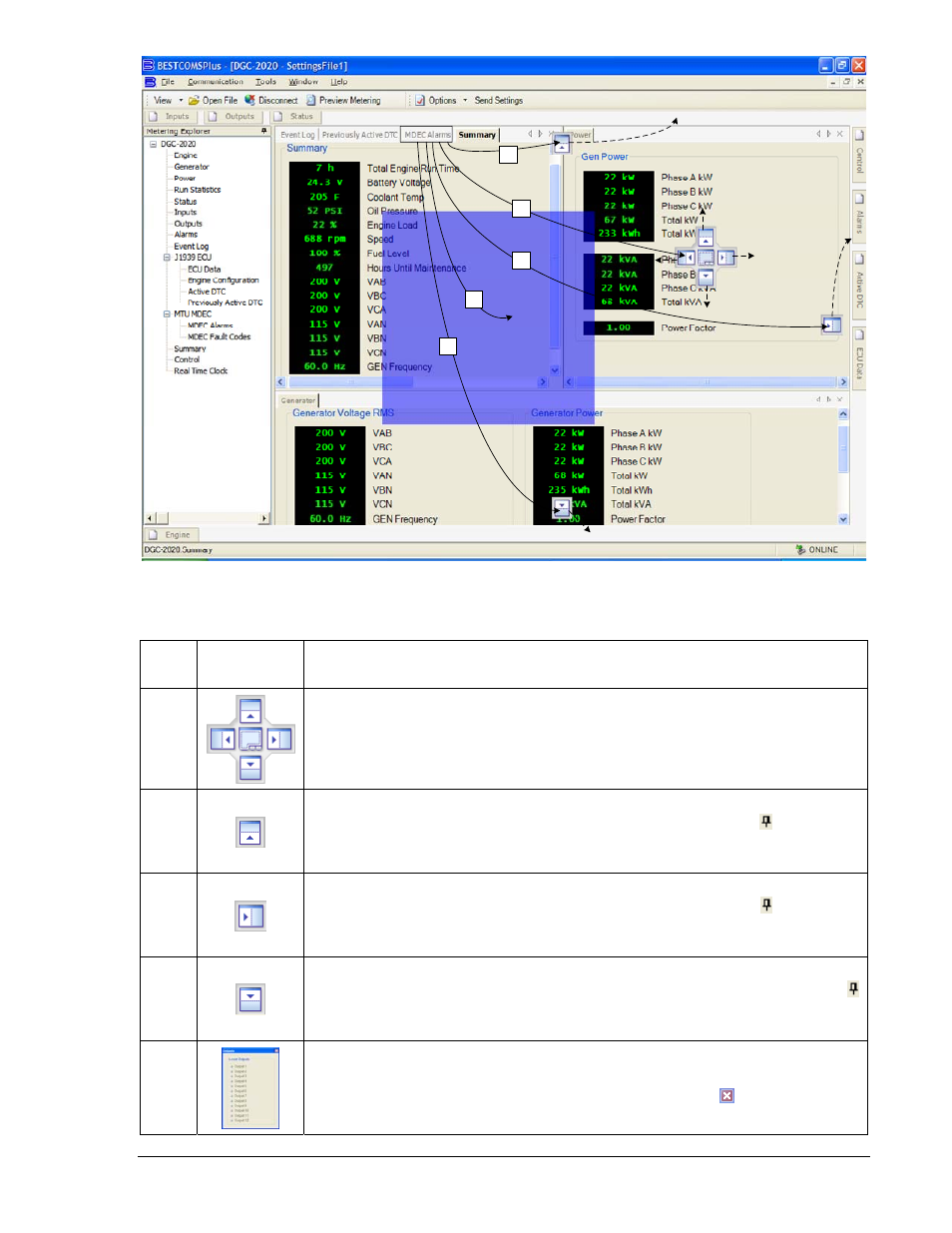The image size is (952, 1233).
Task: Select Engine Configuration tree item
Action: pyautogui.click(x=224, y=281)
